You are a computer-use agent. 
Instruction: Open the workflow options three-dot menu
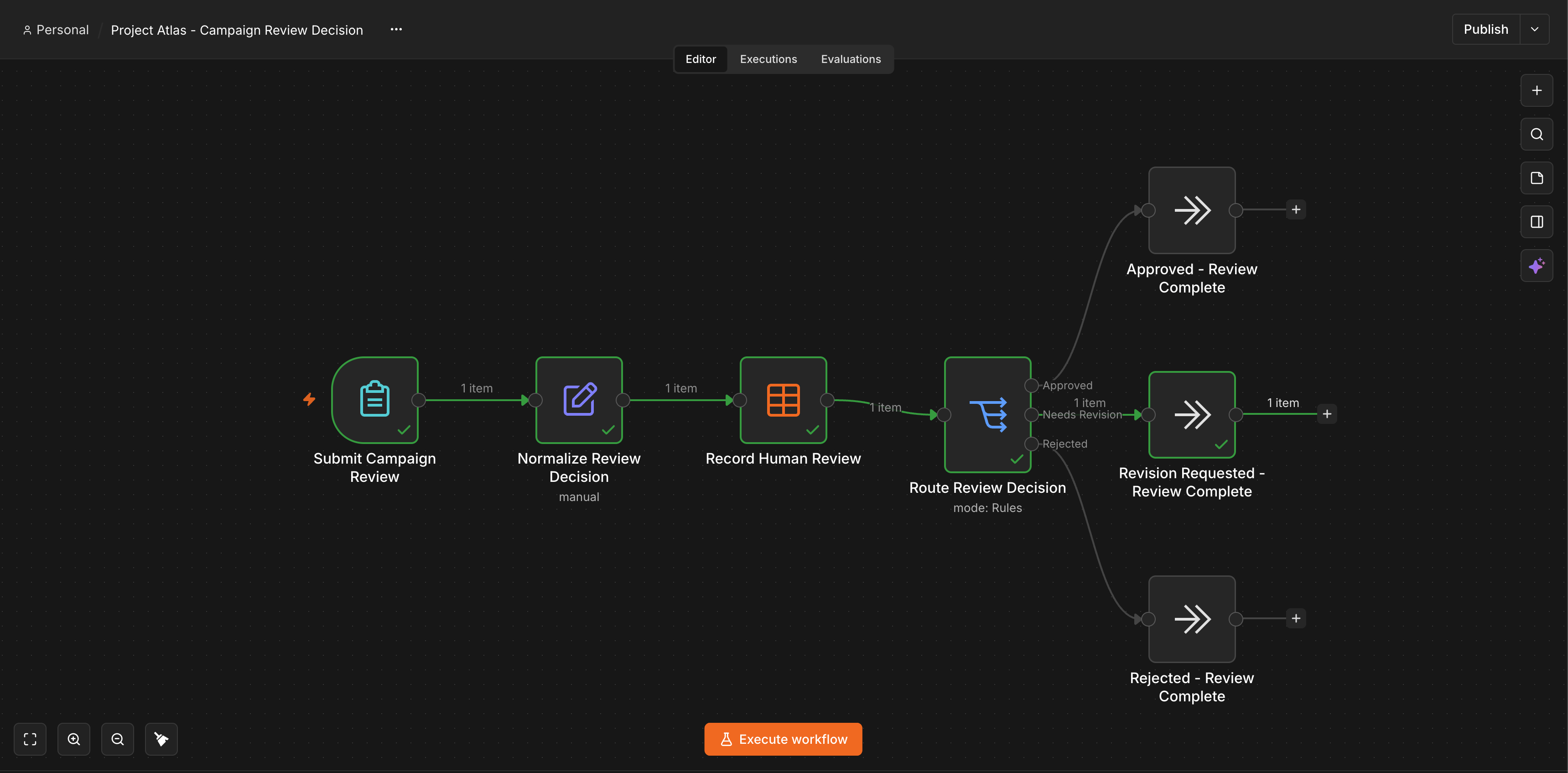point(396,29)
